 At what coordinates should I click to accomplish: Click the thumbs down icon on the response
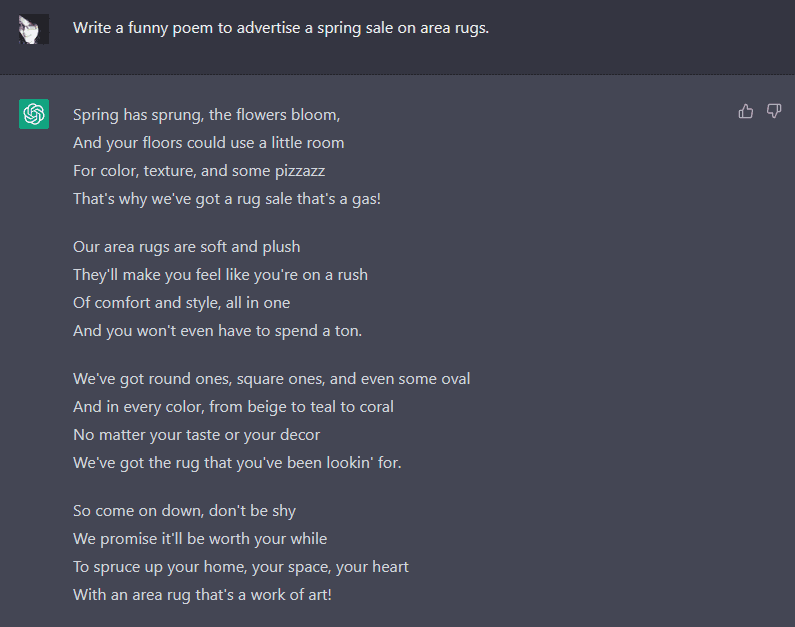[774, 111]
